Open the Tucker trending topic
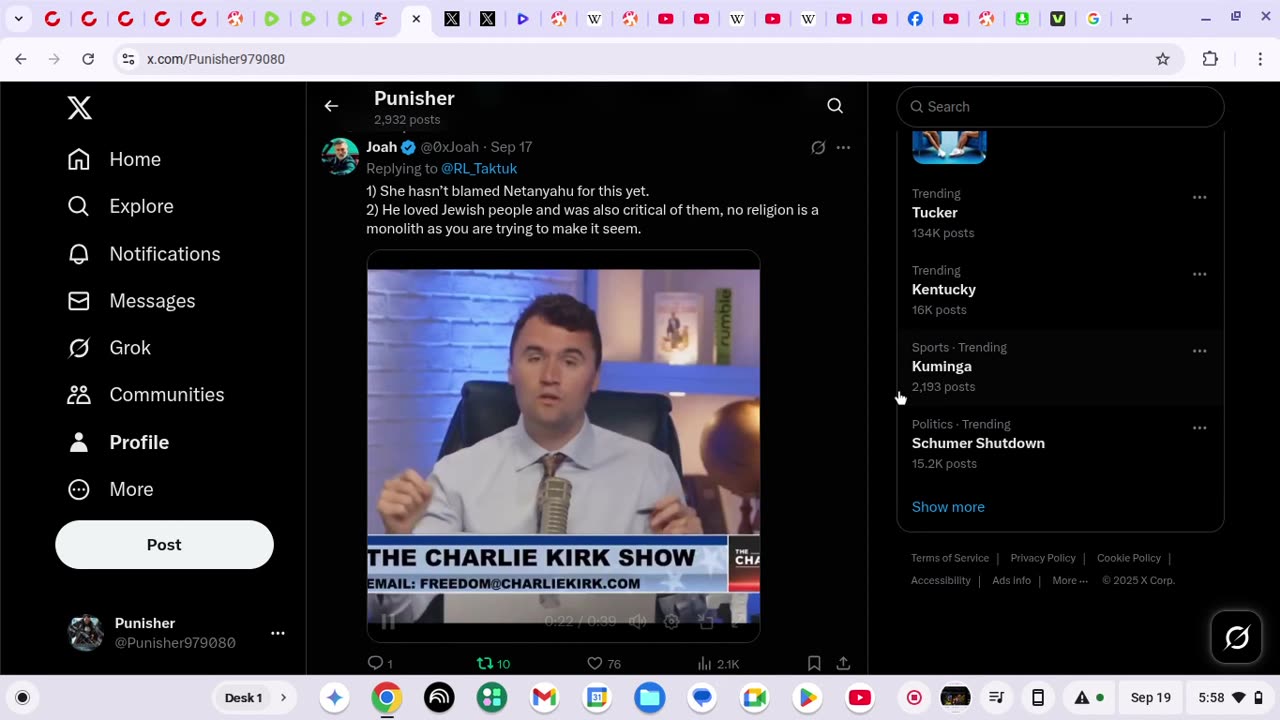Image resolution: width=1280 pixels, height=720 pixels. click(x=1060, y=213)
